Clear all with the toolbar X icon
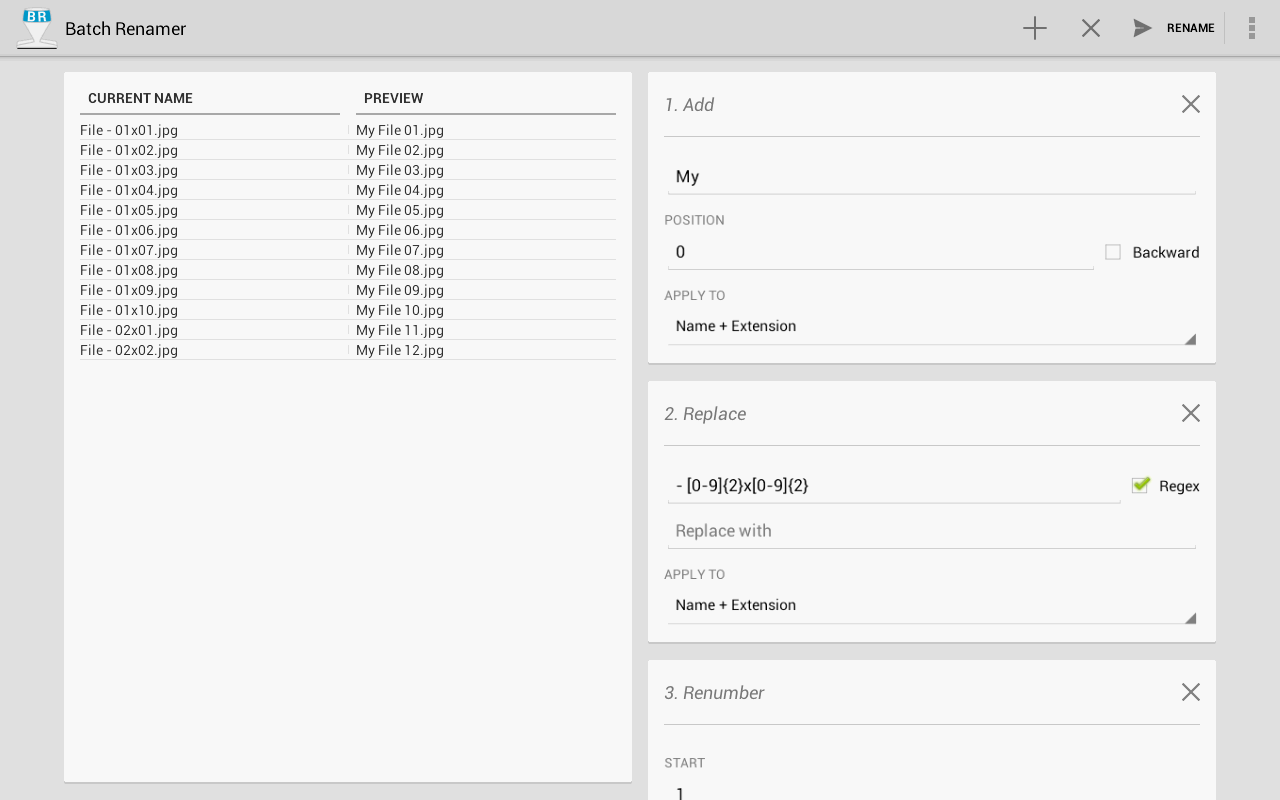This screenshot has height=800, width=1280. pyautogui.click(x=1091, y=28)
